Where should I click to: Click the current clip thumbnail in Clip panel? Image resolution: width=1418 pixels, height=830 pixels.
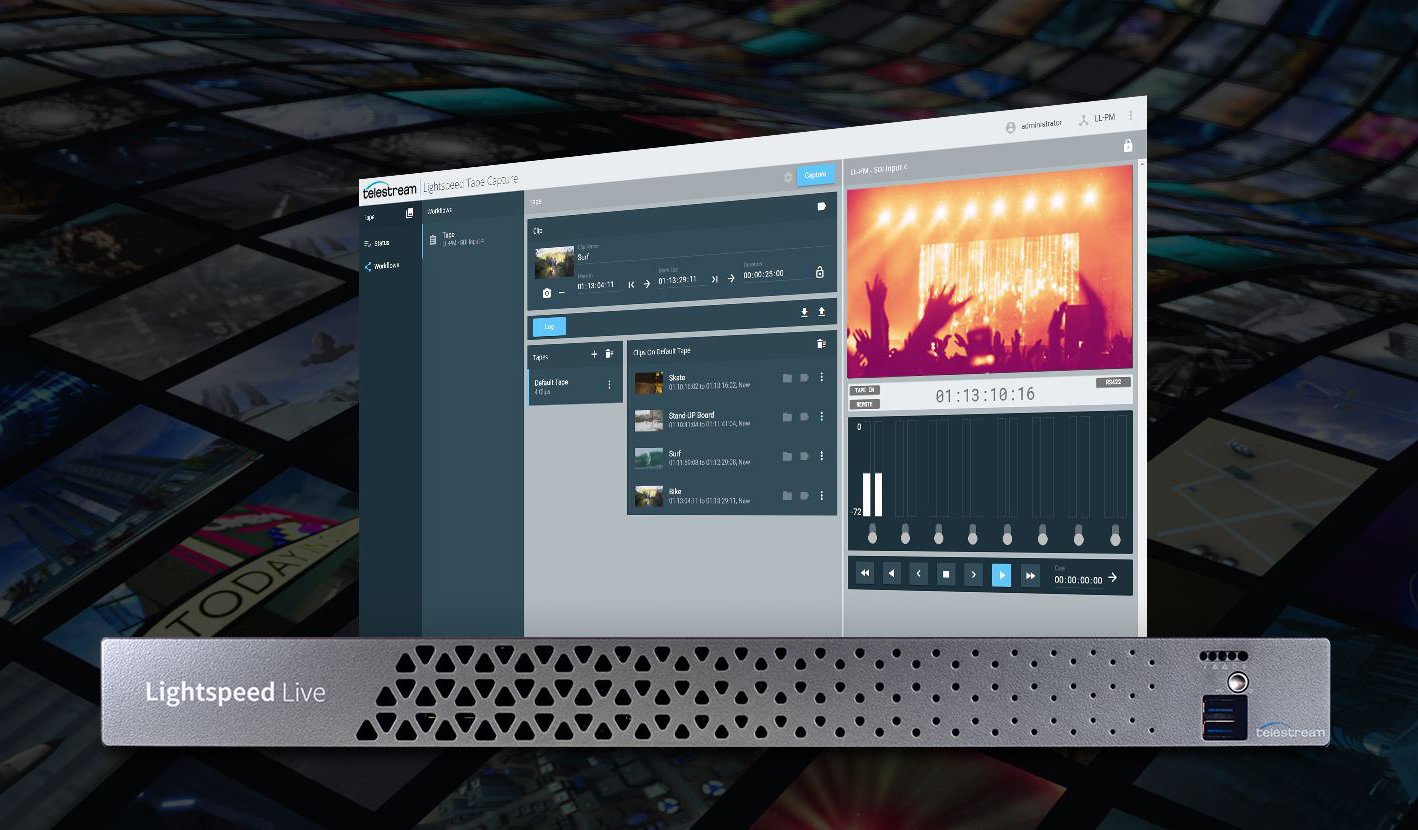[x=554, y=263]
